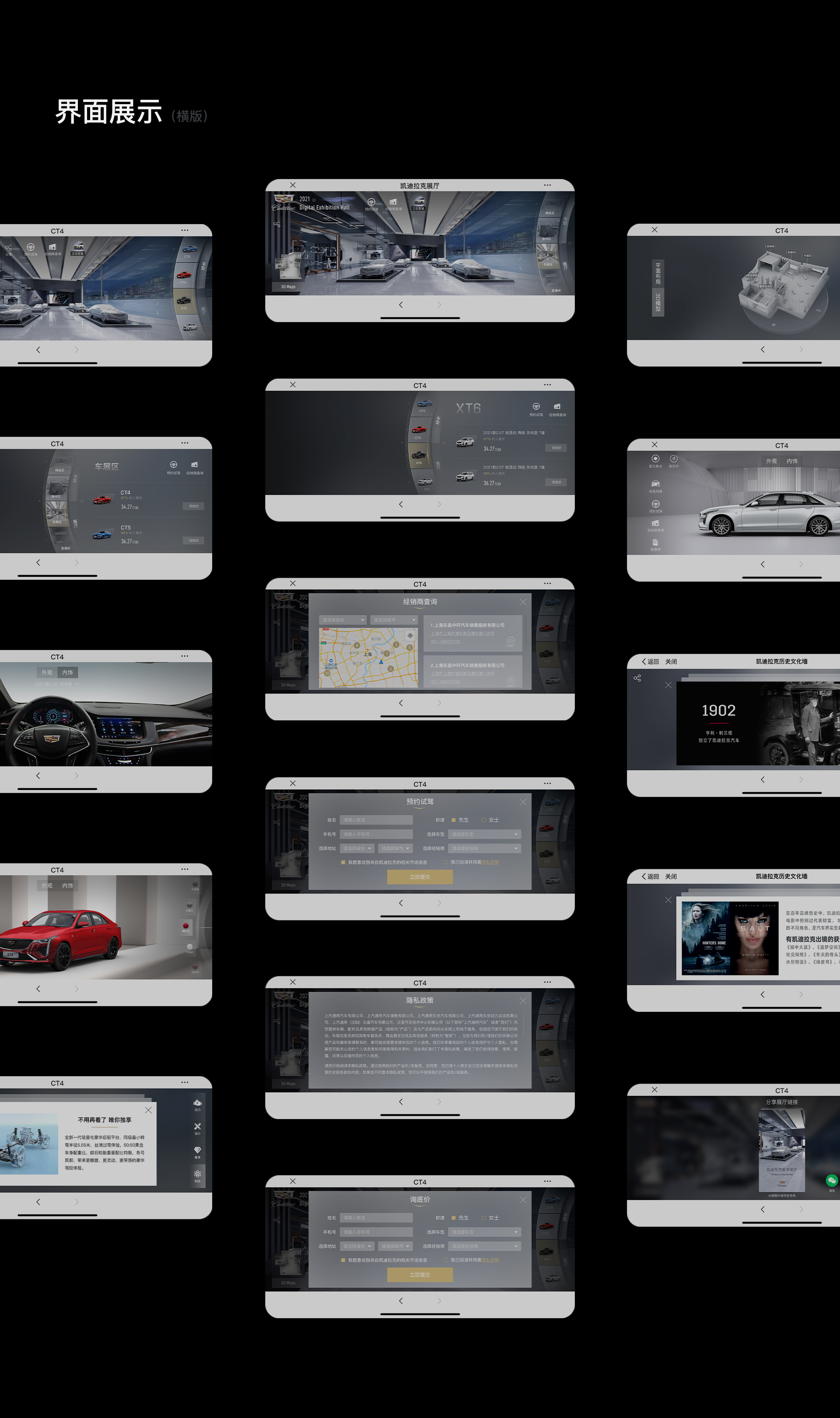This screenshot has height=1418, width=840.
Task: Close the 不用再看了 唯你独享 feature popup
Action: (148, 1110)
